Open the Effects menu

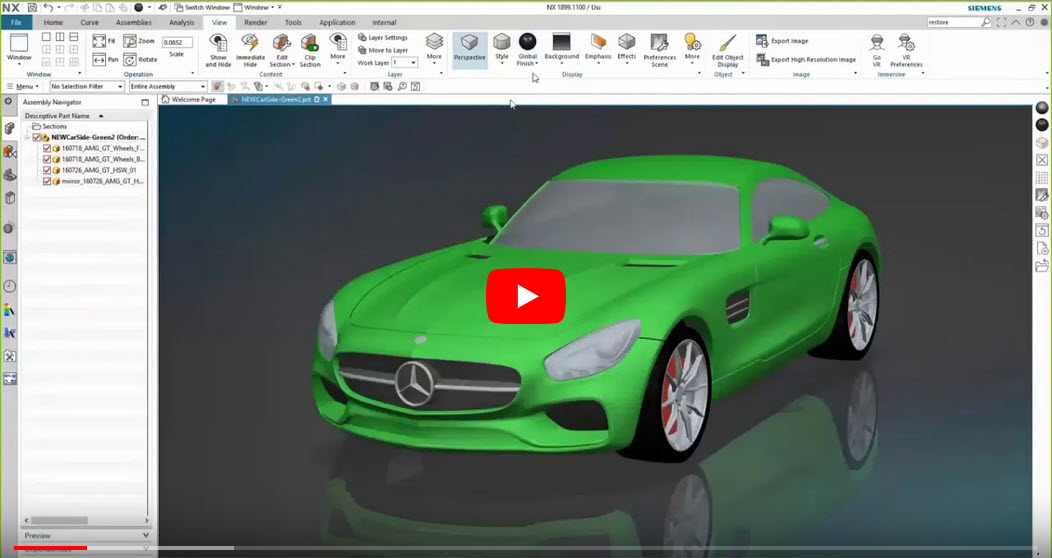point(627,47)
